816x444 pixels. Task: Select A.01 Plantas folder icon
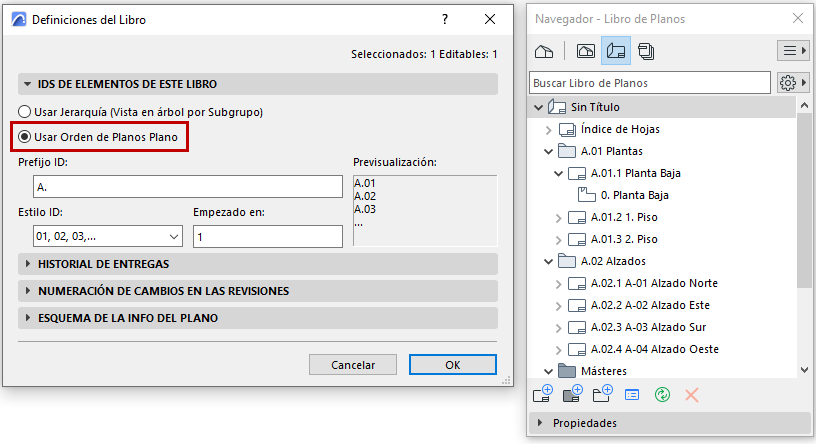(x=566, y=151)
